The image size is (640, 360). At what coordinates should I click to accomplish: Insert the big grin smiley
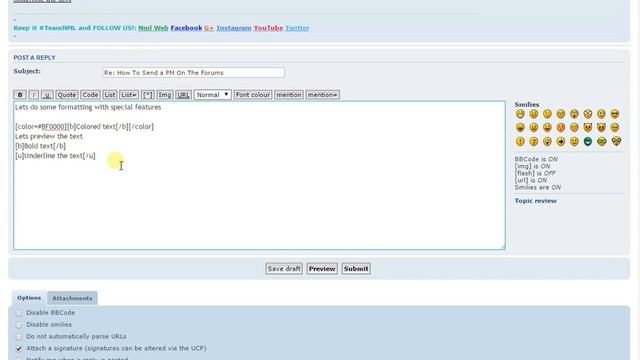click(520, 114)
